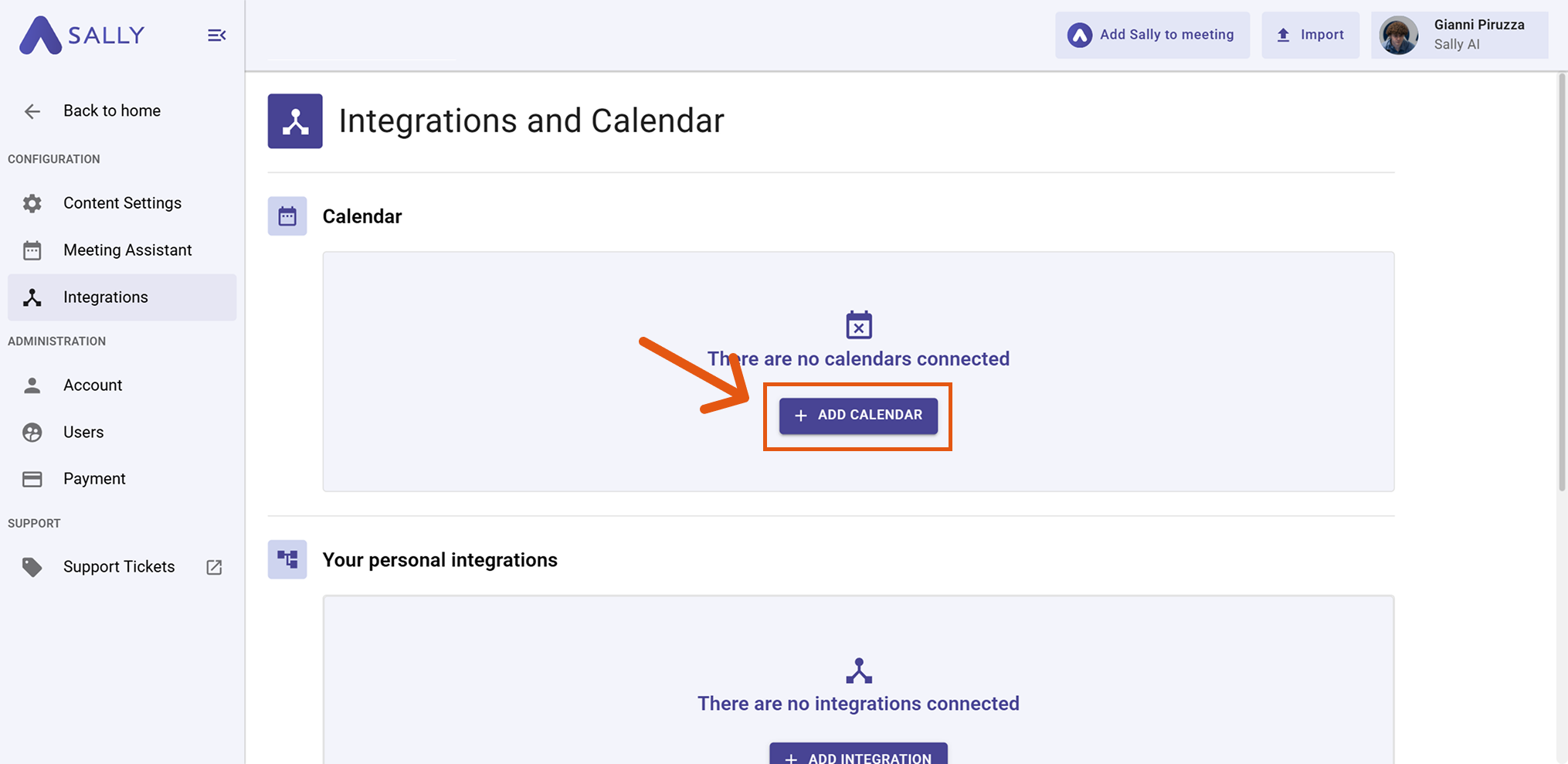1568x764 pixels.
Task: Click the Import button
Action: click(1310, 35)
